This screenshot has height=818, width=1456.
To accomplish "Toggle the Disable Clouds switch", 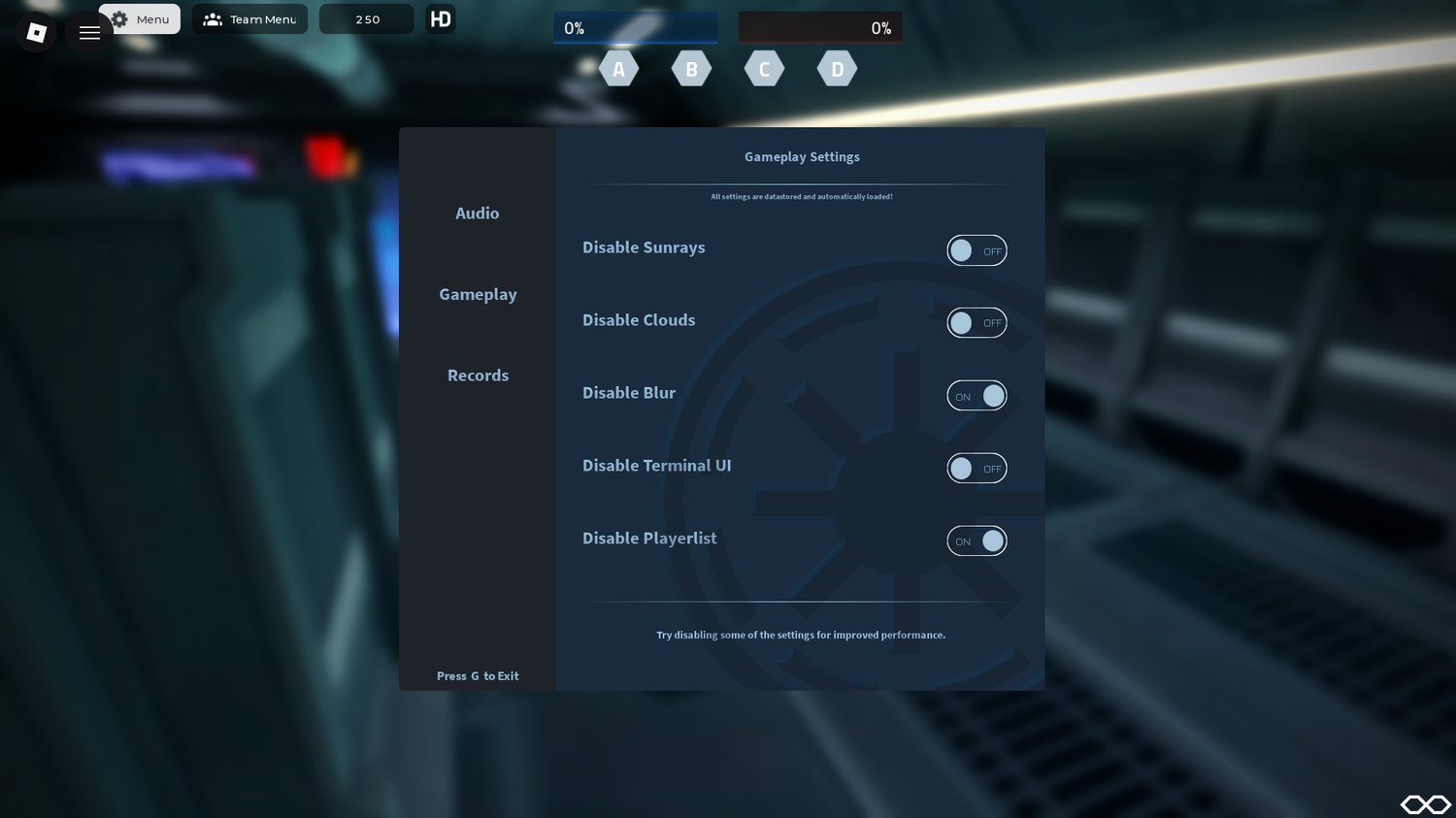I will coord(976,323).
